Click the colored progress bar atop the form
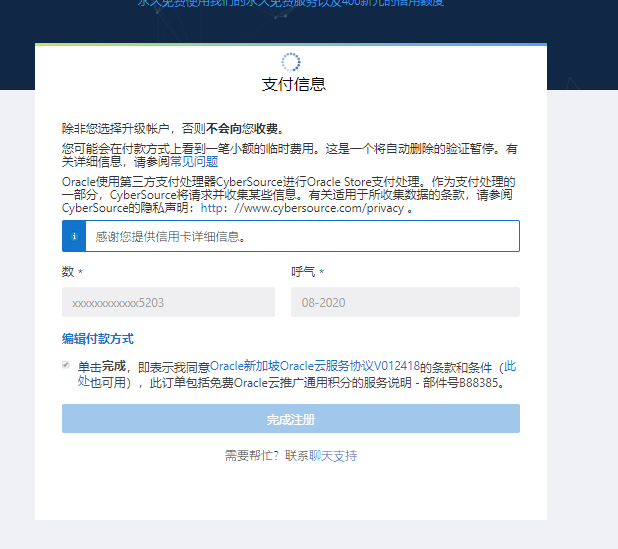Image resolution: width=618 pixels, height=549 pixels. click(x=290, y=45)
